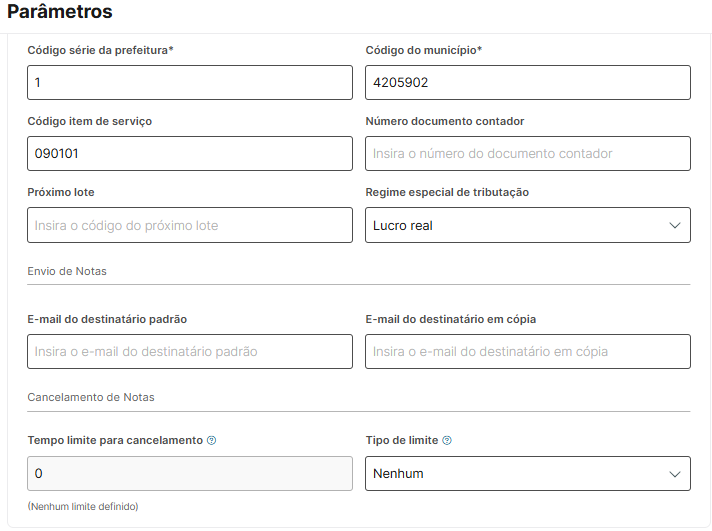Click help icon next to Tipo de limite
This screenshot has height=531, width=712.
pos(447,440)
